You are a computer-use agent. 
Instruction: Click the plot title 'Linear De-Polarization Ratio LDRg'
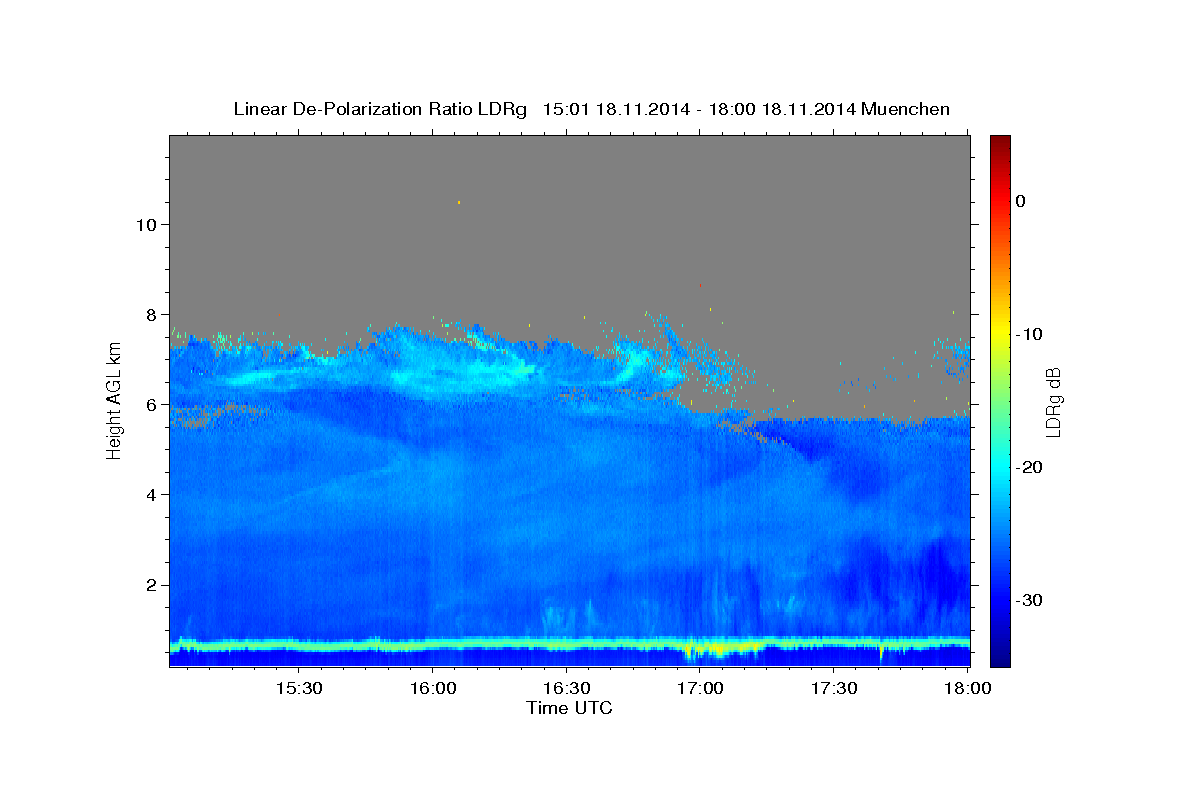[379, 109]
